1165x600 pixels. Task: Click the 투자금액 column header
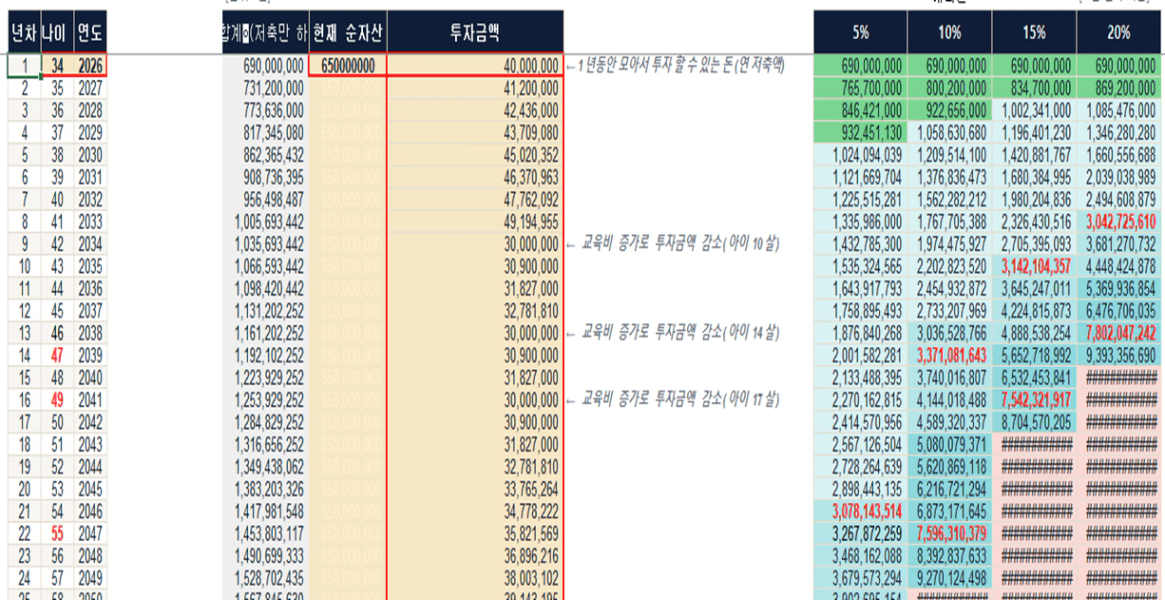click(x=475, y=32)
